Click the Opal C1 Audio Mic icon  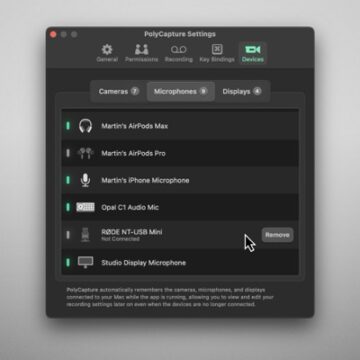pos(85,207)
